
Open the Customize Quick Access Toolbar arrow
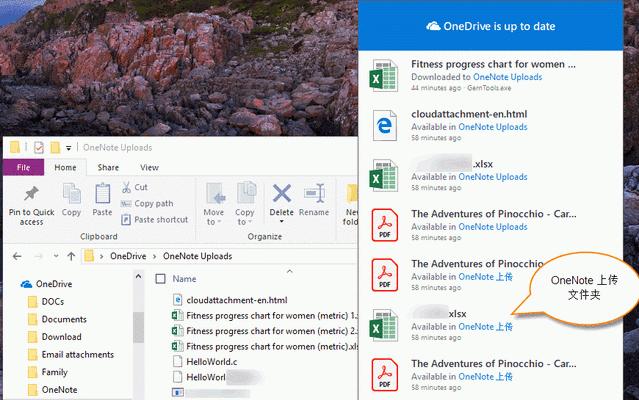click(x=68, y=148)
